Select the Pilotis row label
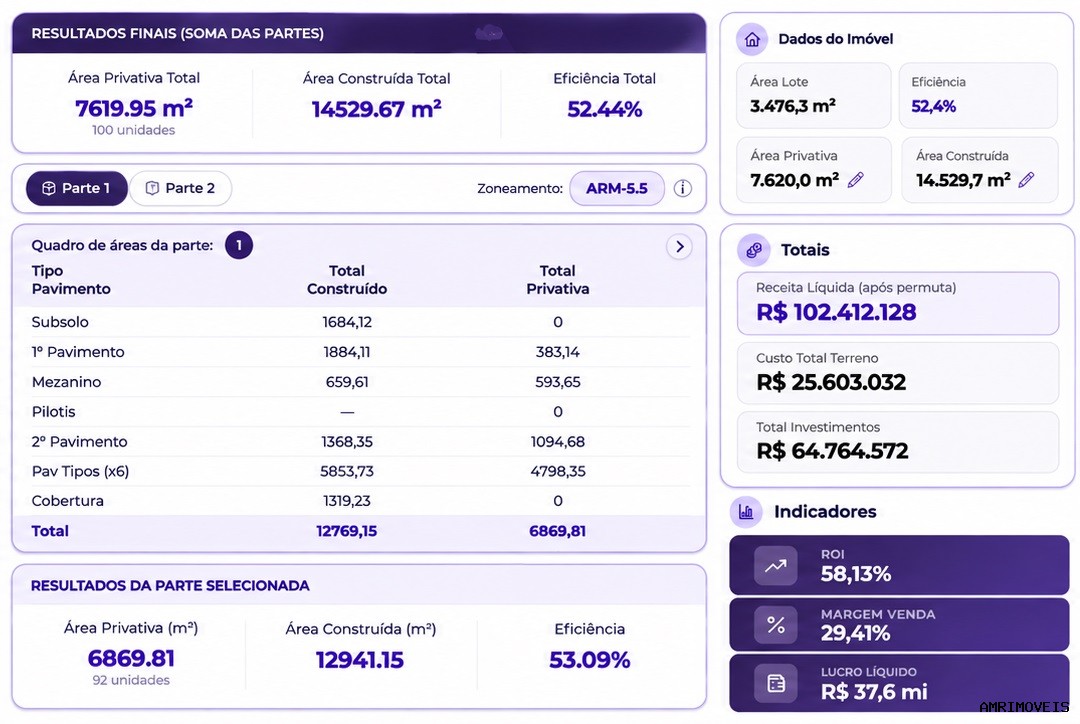The height and width of the screenshot is (724, 1080). (x=53, y=412)
